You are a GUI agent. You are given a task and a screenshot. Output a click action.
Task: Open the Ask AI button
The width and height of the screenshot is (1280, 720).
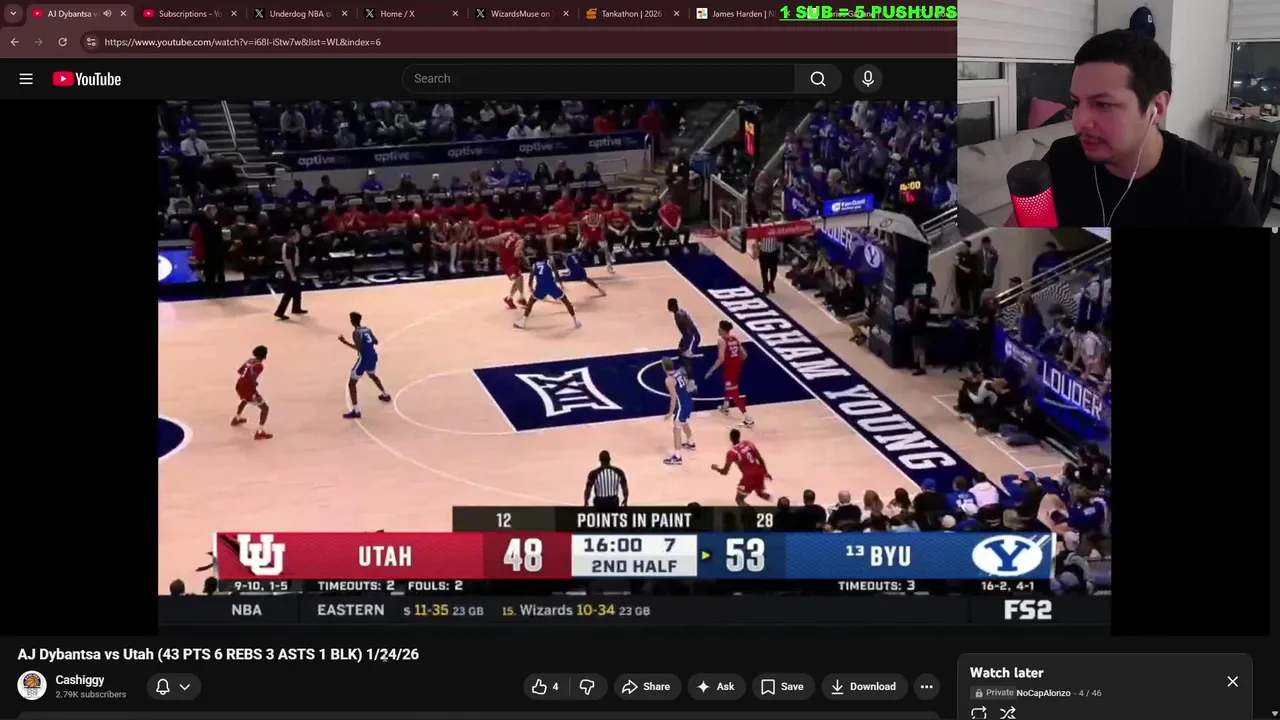coord(715,686)
